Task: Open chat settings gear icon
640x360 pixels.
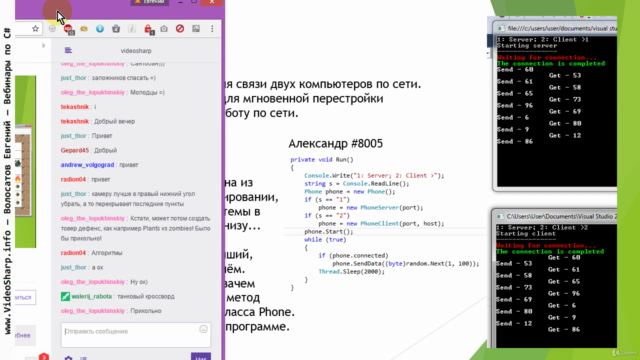Action: pos(68,358)
